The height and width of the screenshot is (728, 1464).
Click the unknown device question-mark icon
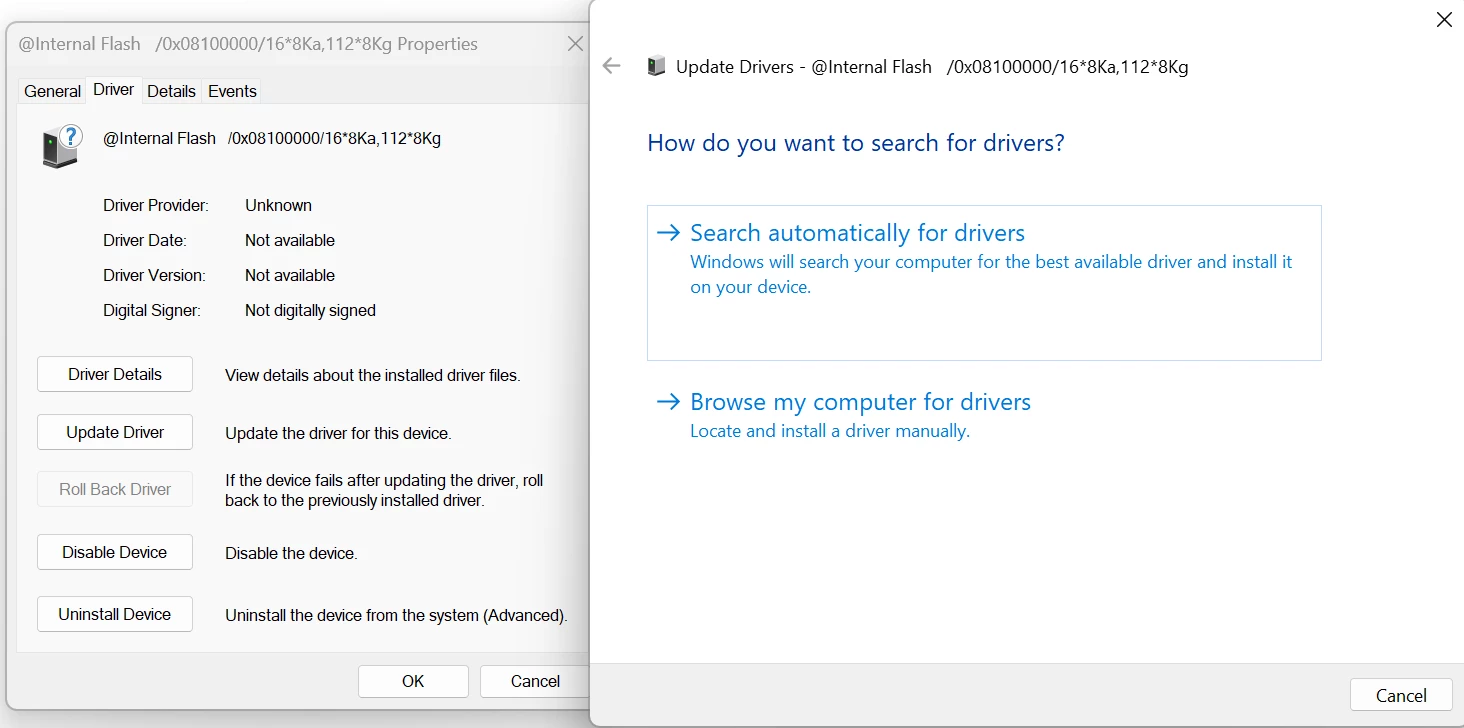(62, 146)
